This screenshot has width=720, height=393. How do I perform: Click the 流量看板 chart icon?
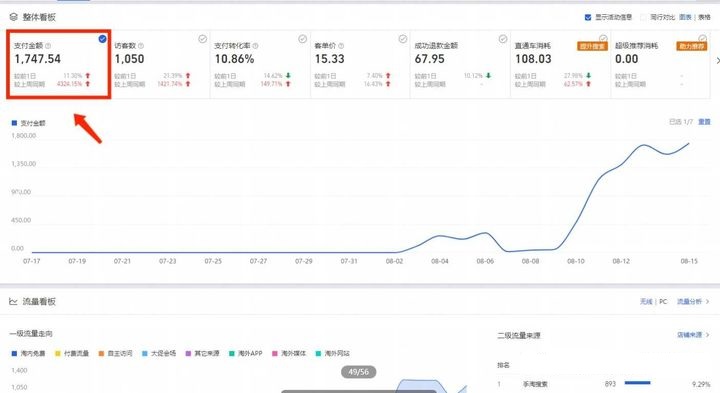pyautogui.click(x=13, y=302)
